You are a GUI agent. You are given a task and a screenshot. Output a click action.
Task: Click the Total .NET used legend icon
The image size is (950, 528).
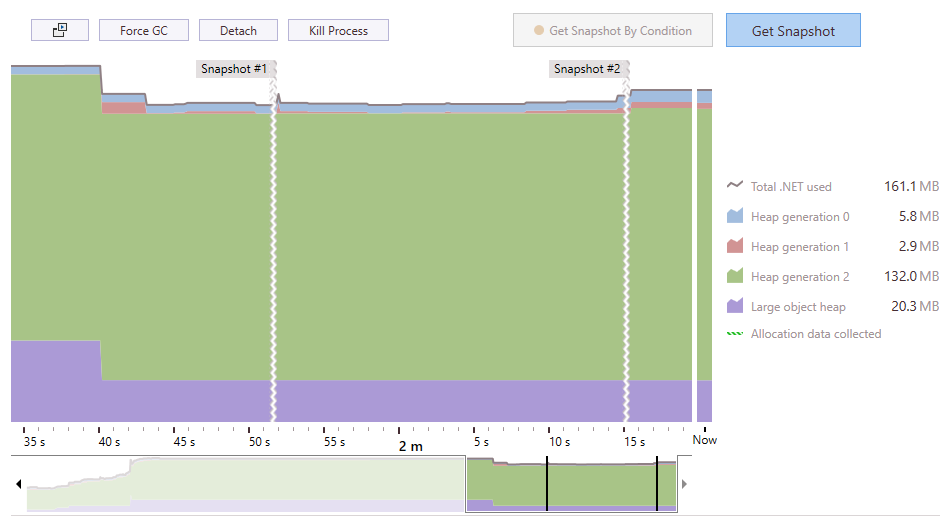point(735,186)
